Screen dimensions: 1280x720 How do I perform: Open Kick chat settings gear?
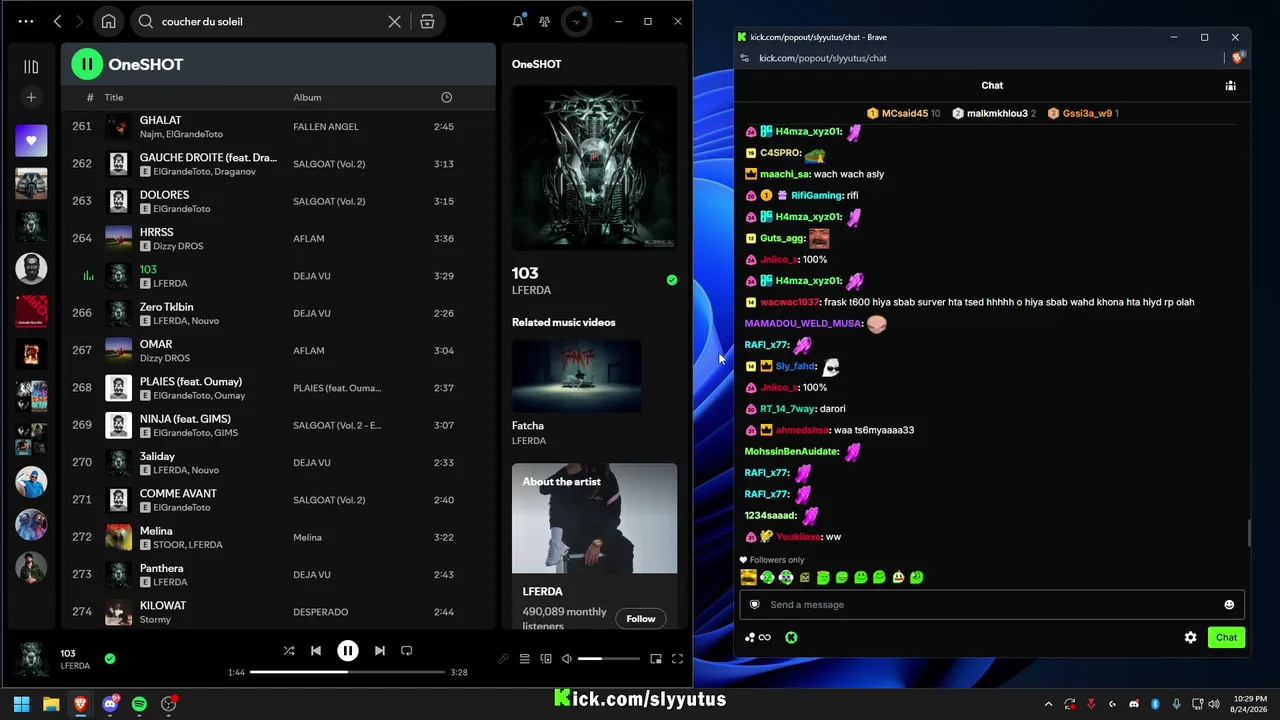[1190, 637]
